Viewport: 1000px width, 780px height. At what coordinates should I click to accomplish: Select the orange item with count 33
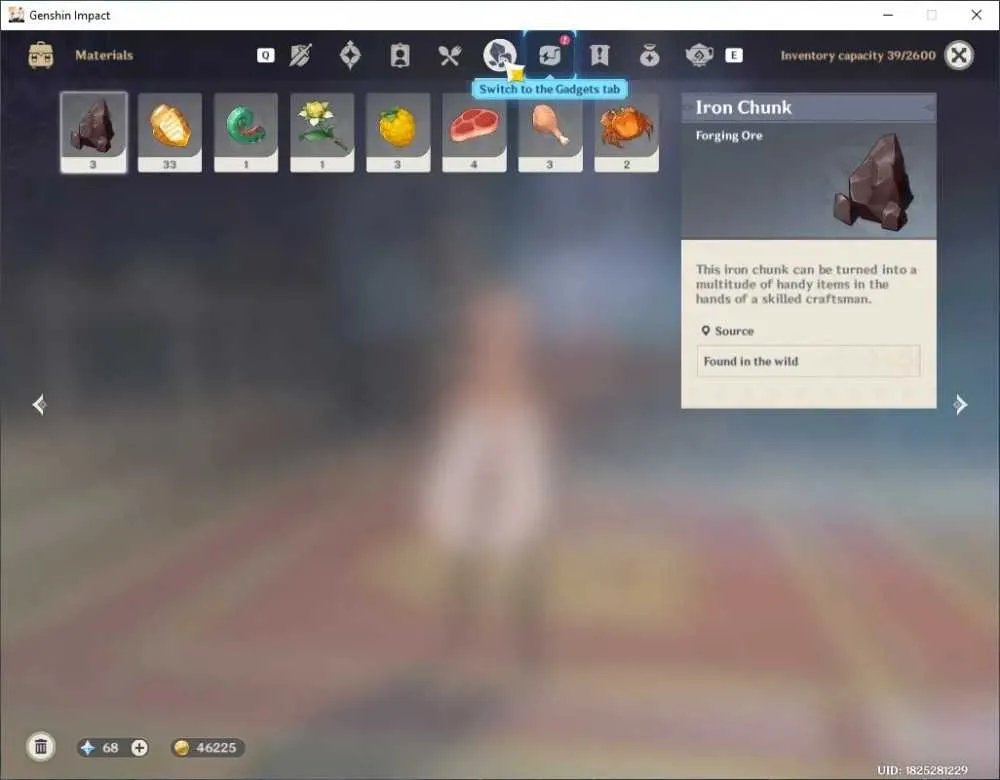tap(170, 132)
